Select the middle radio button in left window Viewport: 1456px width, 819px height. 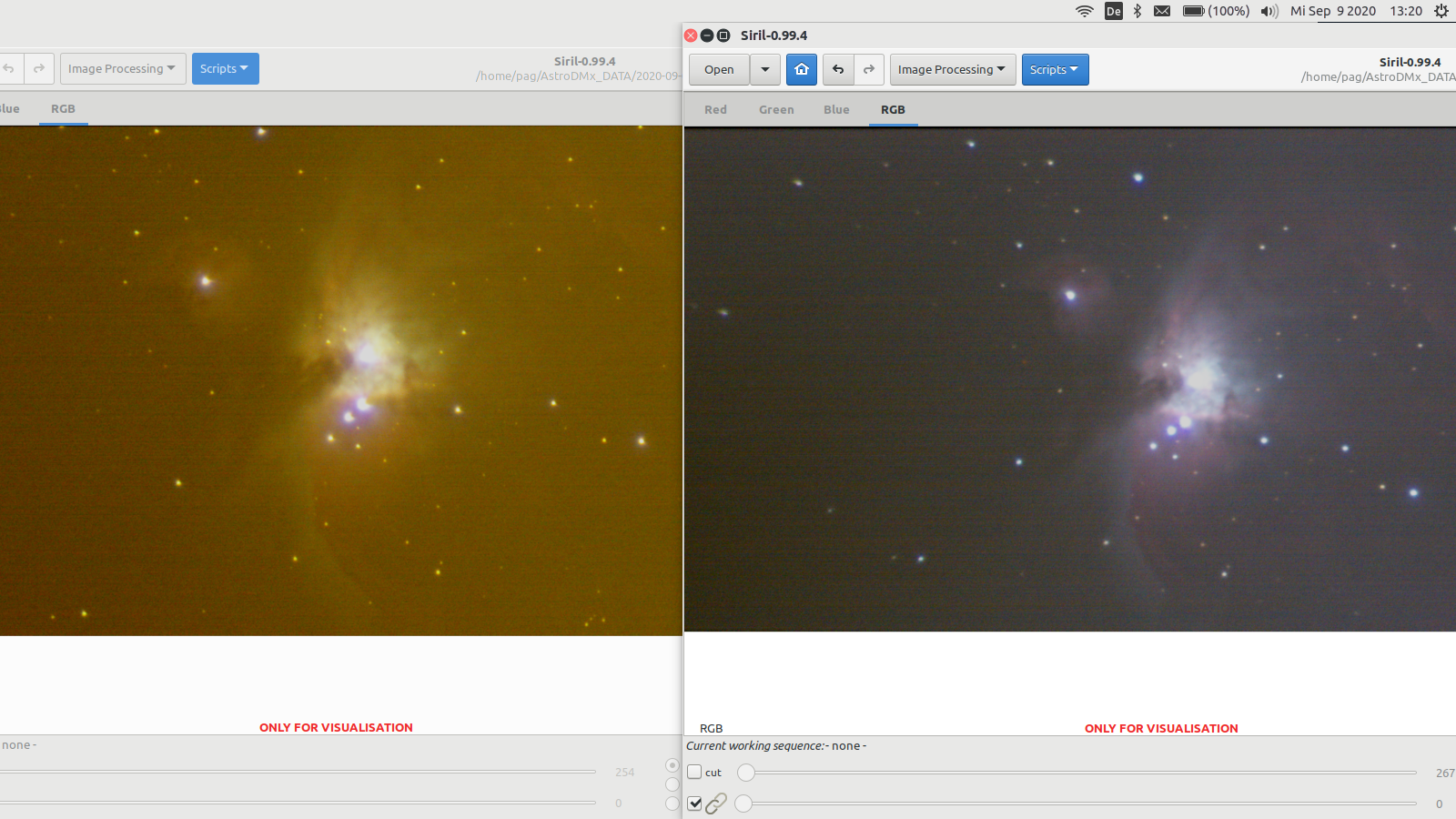point(672,784)
